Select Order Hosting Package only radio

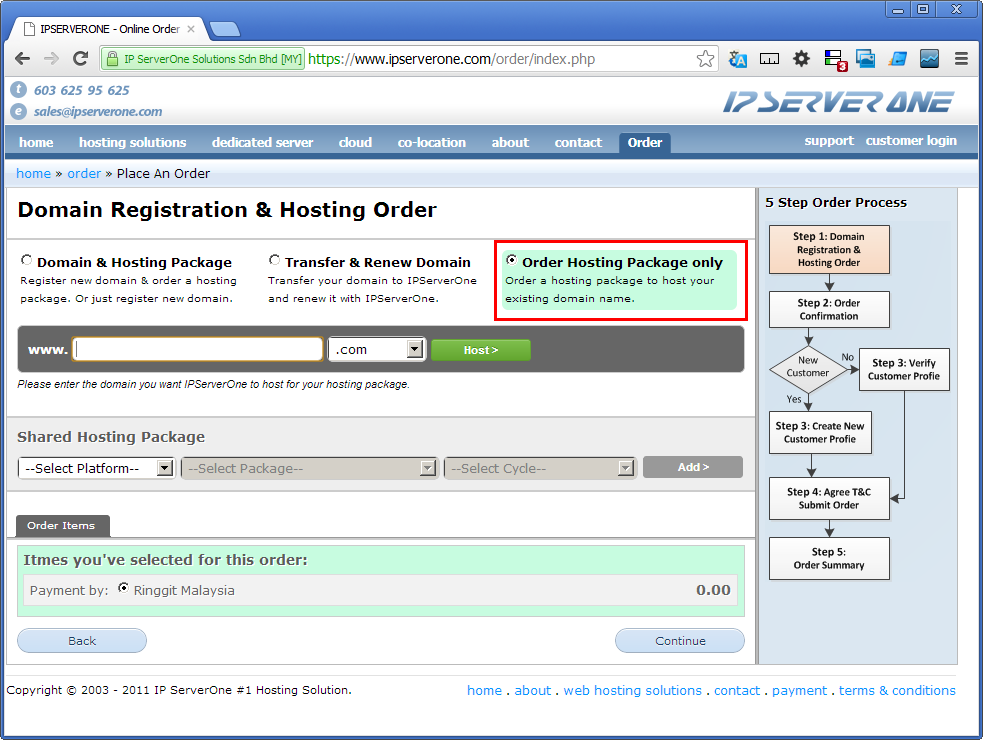coord(512,260)
